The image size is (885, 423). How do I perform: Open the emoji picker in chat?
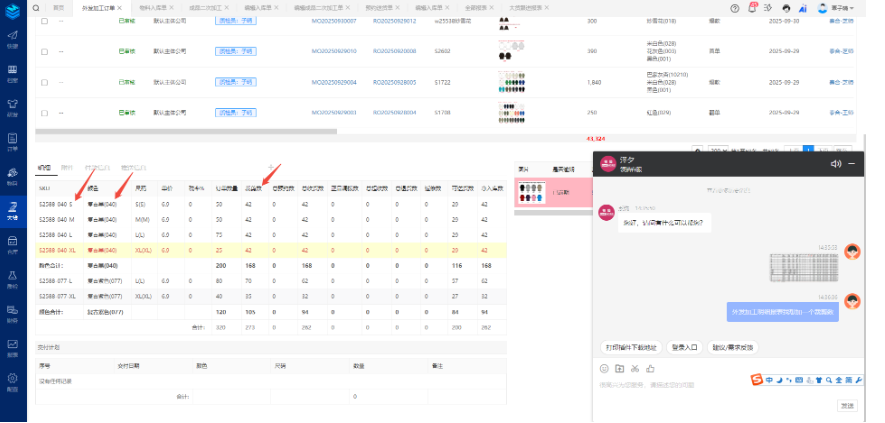604,369
